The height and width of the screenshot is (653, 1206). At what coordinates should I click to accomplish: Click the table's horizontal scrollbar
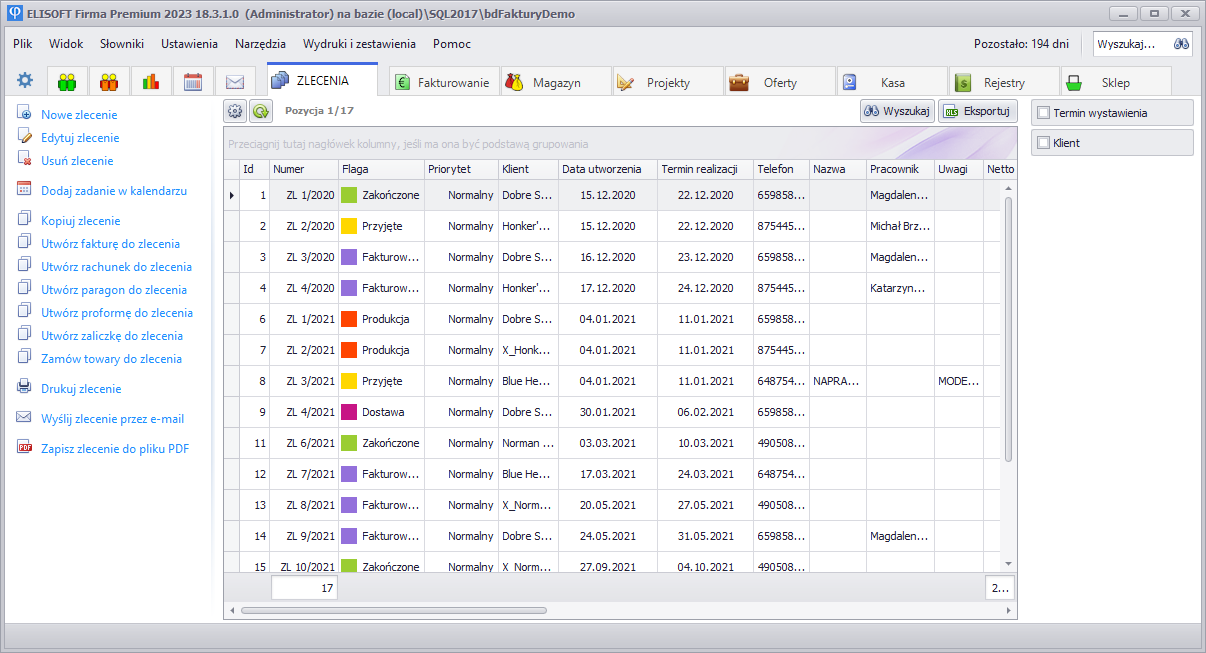394,609
